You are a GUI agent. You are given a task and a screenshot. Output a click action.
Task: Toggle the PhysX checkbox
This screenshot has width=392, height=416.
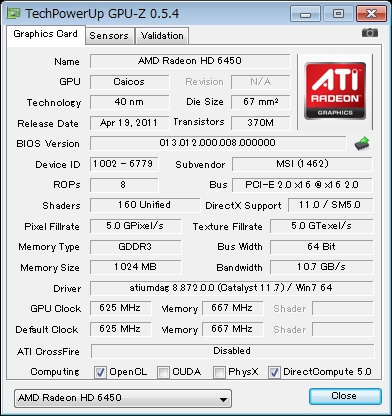(219, 372)
